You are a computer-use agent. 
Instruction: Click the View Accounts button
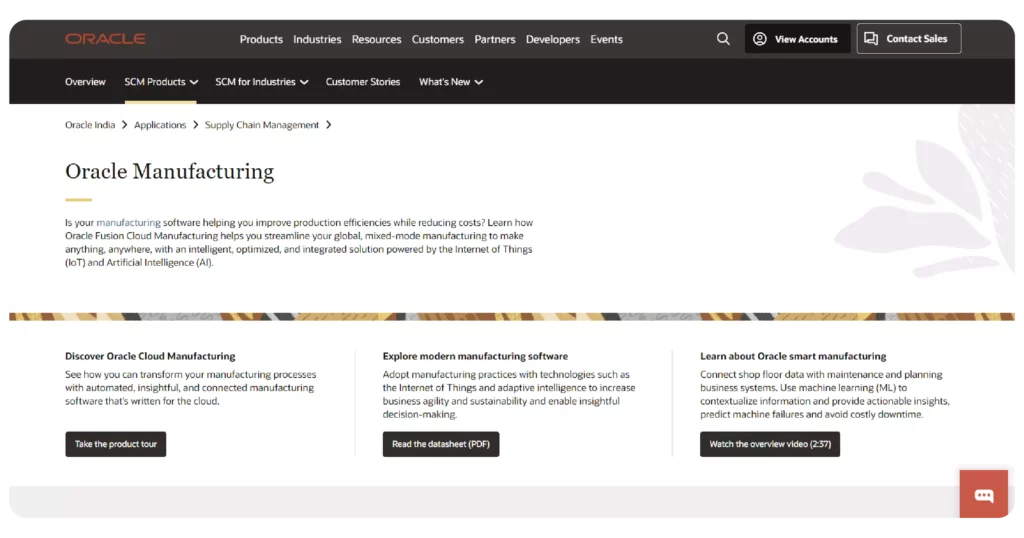[x=797, y=39]
